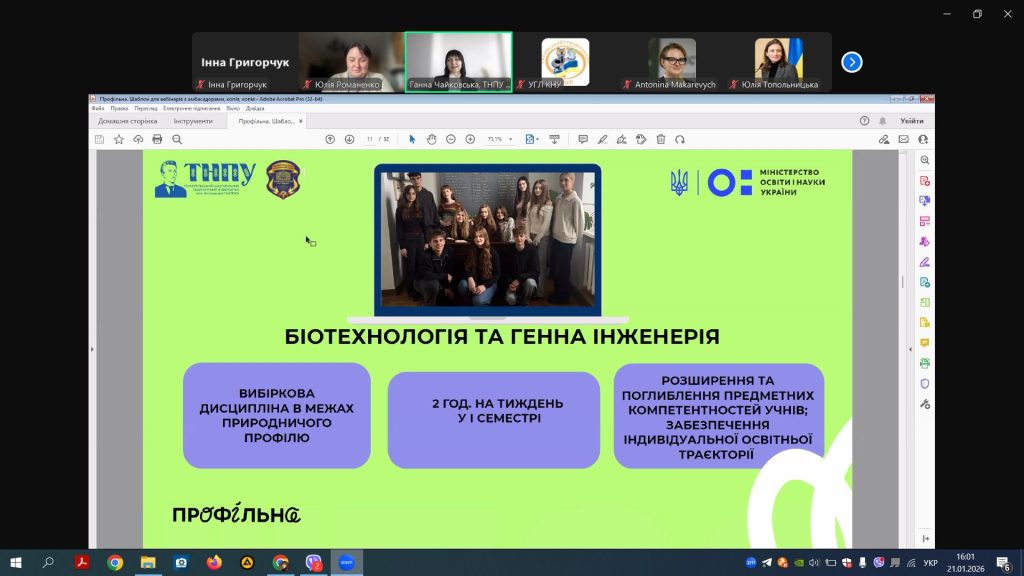Click the page number input field
The height and width of the screenshot is (576, 1024).
pos(370,139)
